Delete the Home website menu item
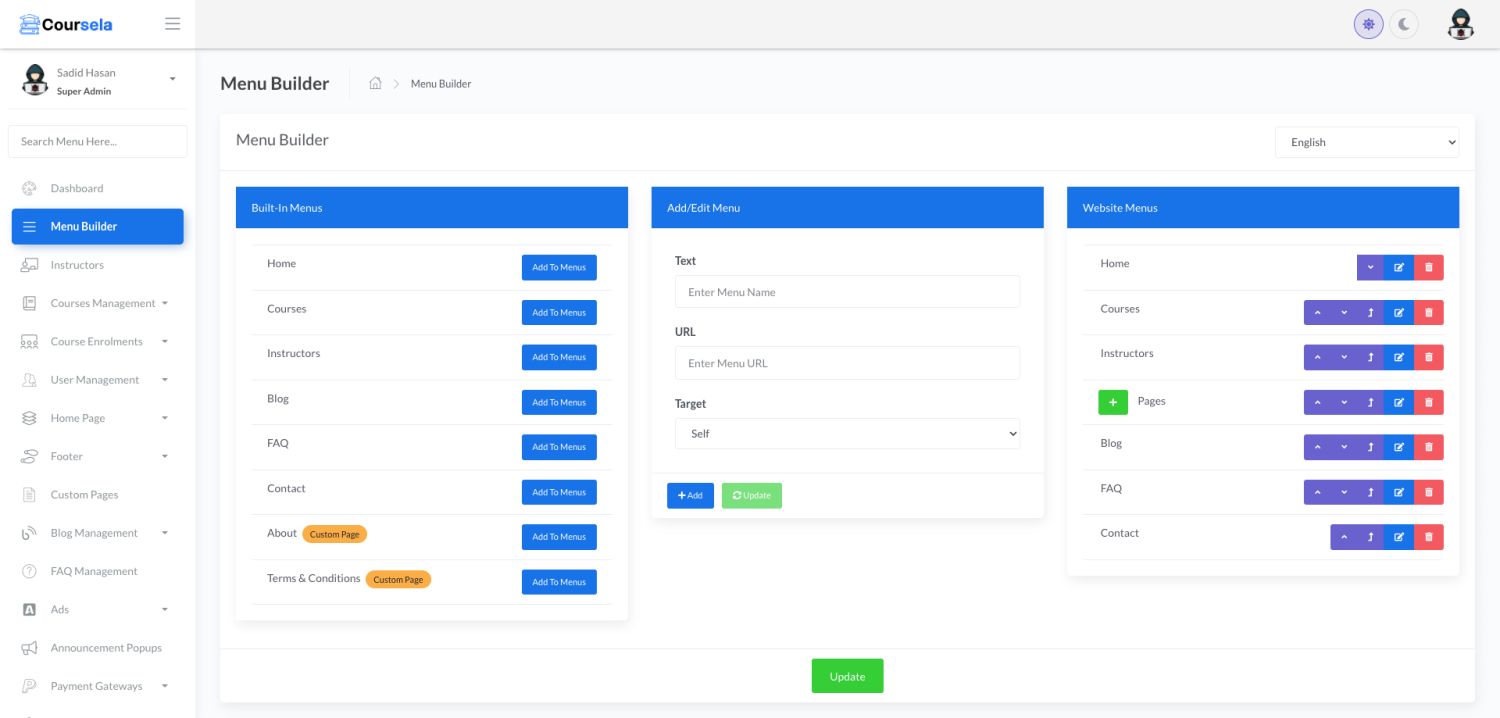1500x718 pixels. coord(1428,267)
